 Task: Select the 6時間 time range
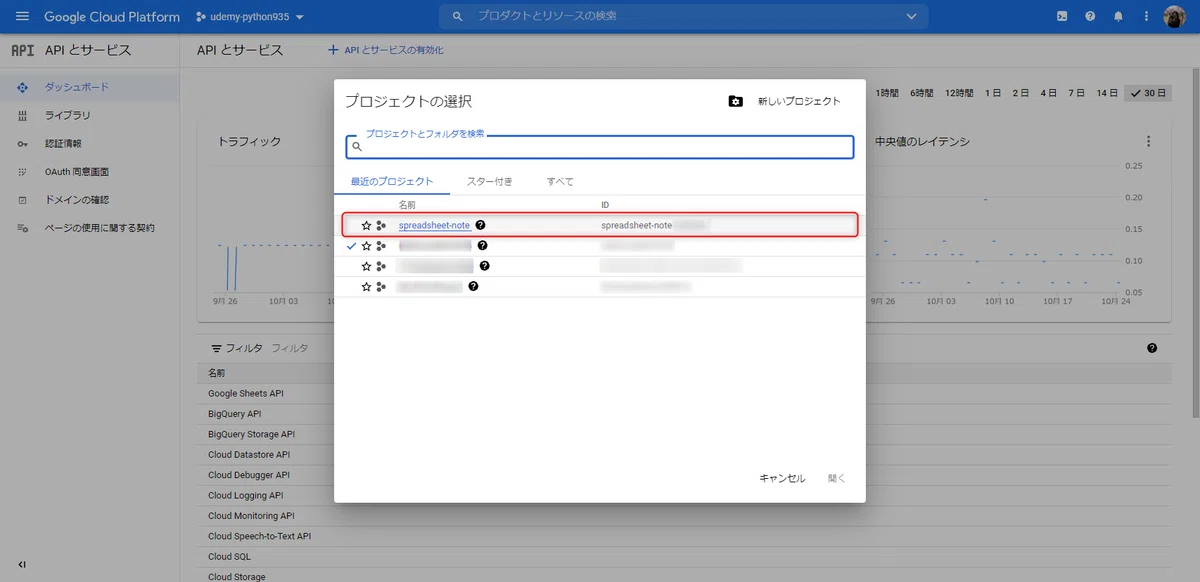[x=921, y=93]
